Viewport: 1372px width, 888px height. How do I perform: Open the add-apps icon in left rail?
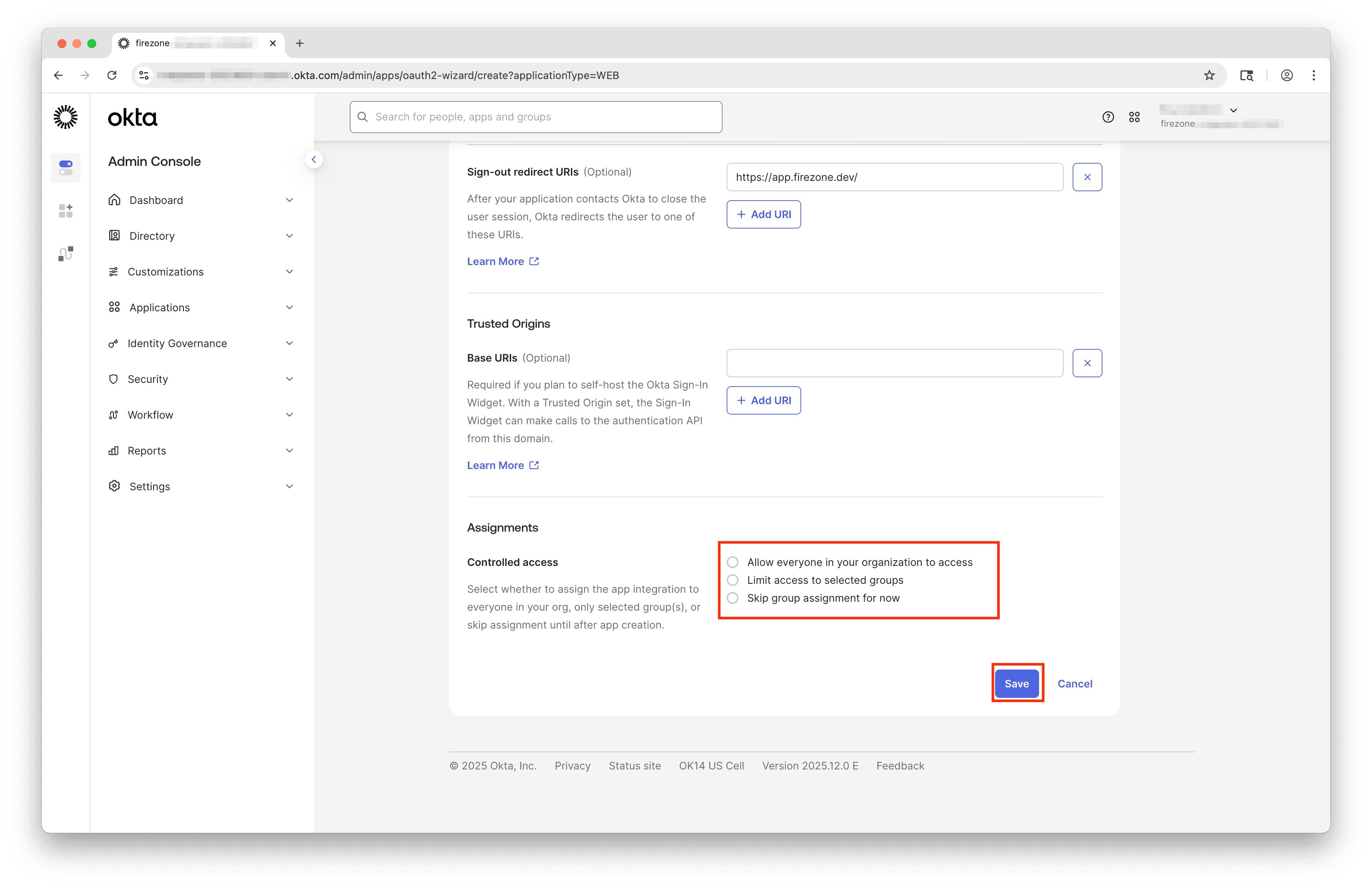pos(65,210)
